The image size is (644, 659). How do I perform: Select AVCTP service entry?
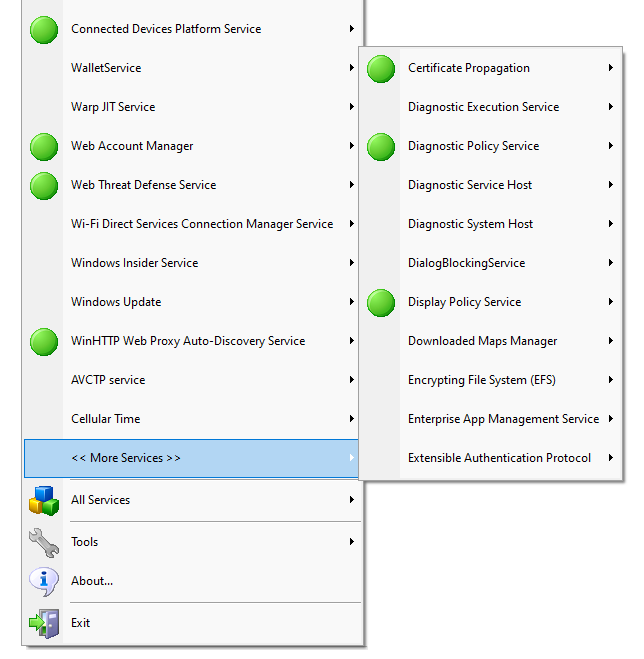pyautogui.click(x=191, y=380)
